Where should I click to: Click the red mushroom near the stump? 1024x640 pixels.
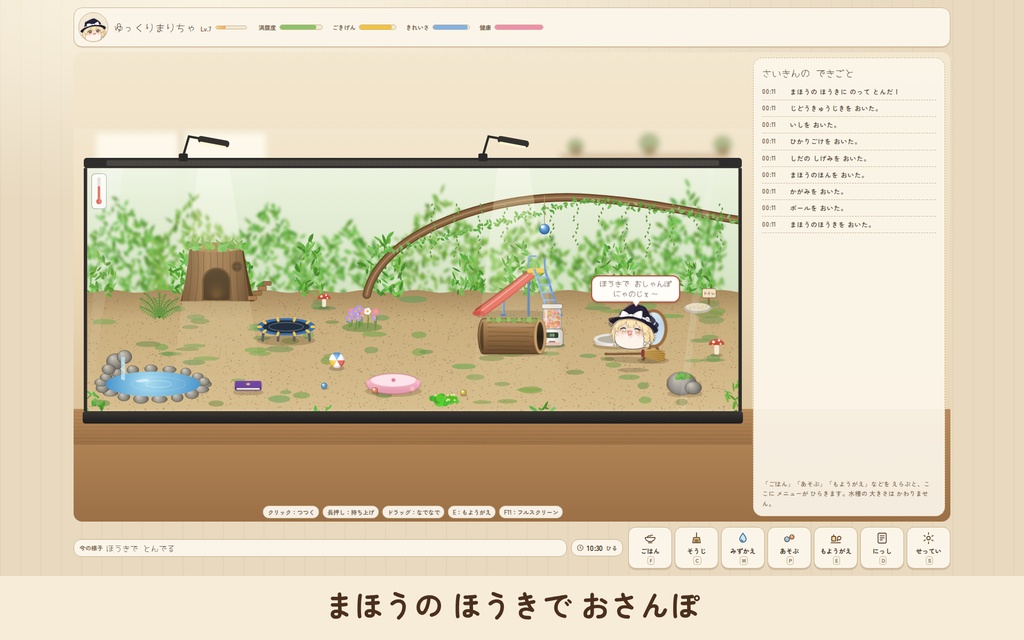[324, 300]
